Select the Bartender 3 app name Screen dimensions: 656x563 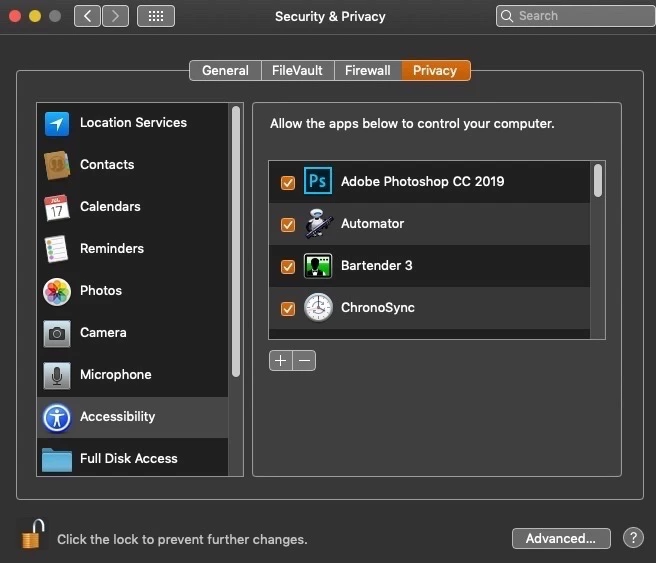coord(377,266)
